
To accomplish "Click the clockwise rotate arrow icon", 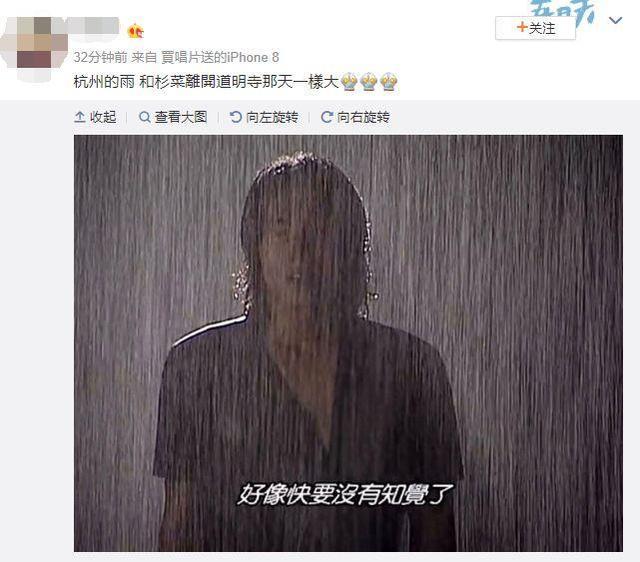I will pyautogui.click(x=327, y=117).
